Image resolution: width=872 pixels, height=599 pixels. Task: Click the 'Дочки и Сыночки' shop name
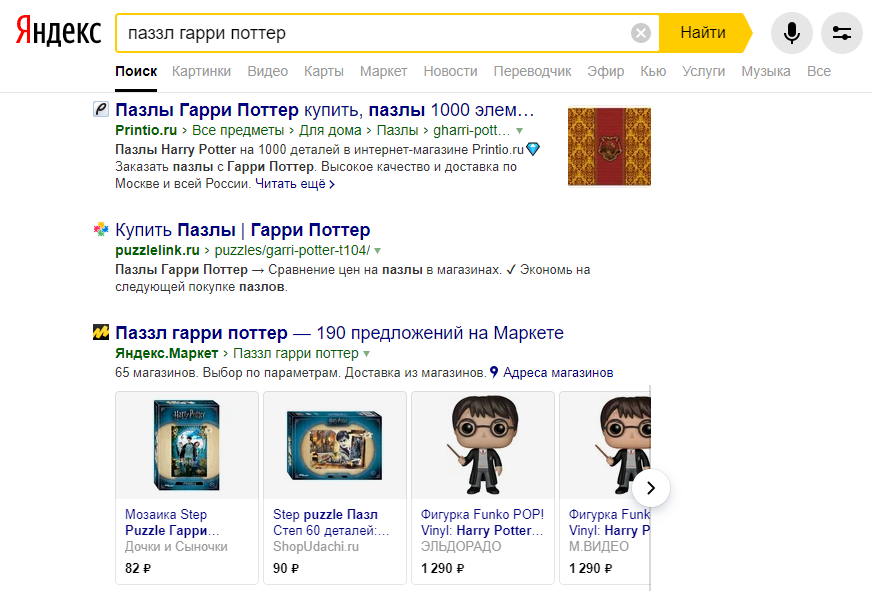pos(176,547)
